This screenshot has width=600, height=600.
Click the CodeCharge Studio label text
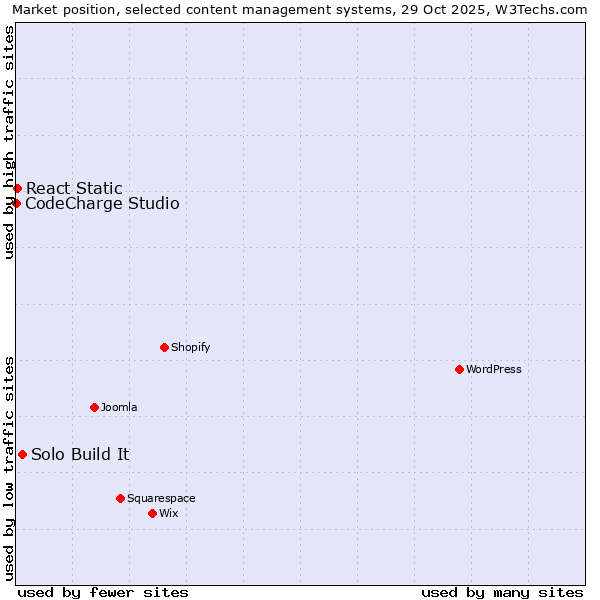pyautogui.click(x=102, y=204)
